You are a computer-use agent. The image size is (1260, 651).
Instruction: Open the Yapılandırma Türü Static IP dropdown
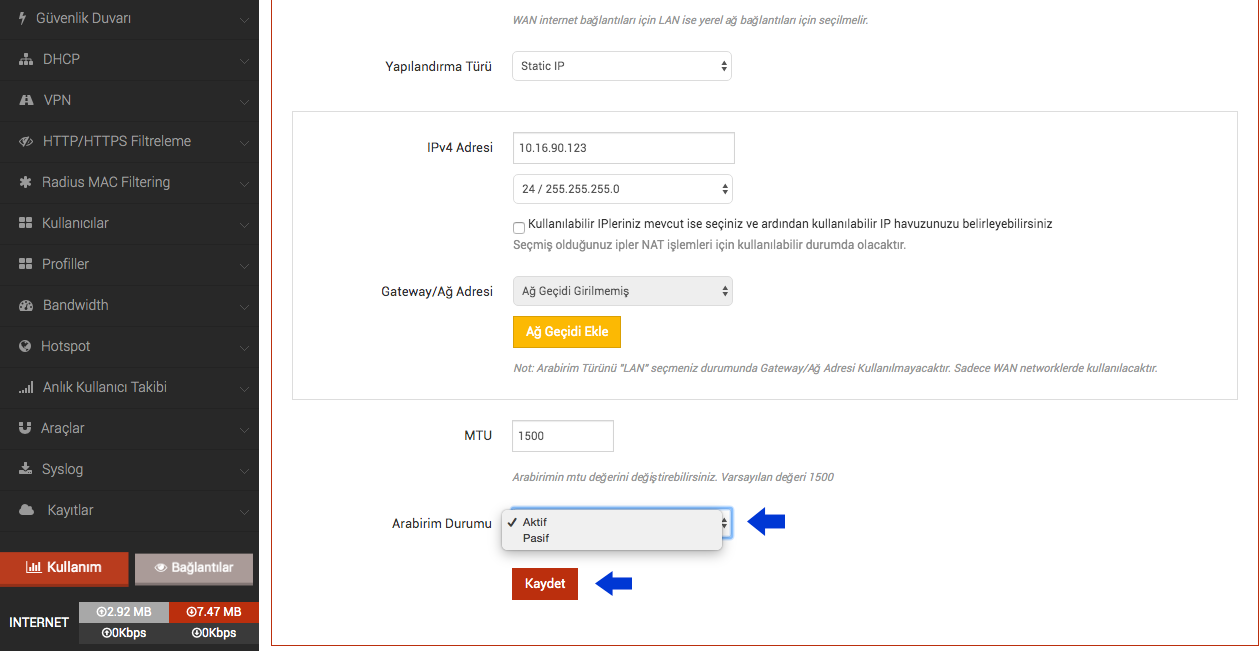point(622,66)
